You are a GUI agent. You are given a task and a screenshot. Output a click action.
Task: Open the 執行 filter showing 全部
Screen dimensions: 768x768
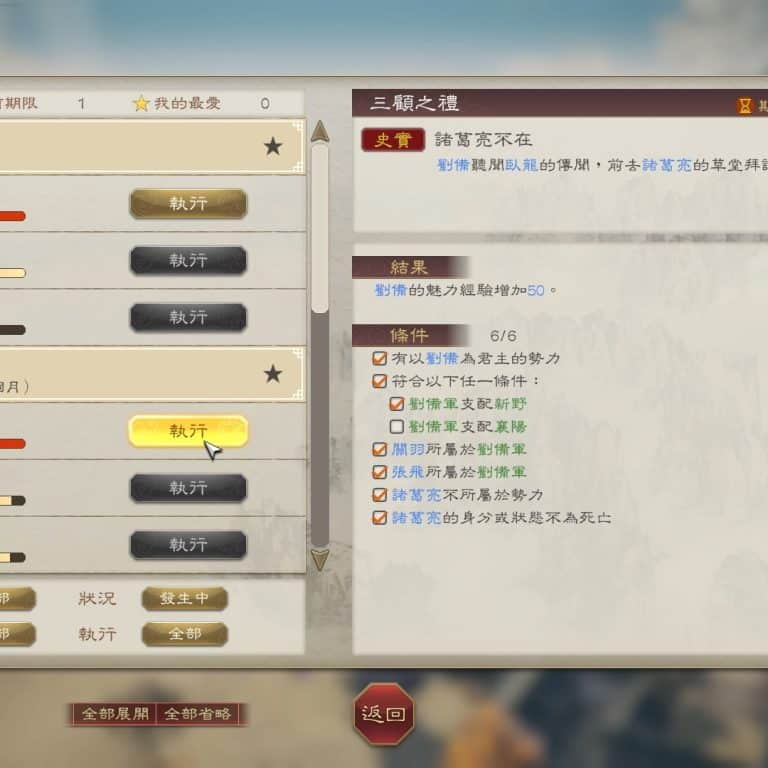pos(185,634)
